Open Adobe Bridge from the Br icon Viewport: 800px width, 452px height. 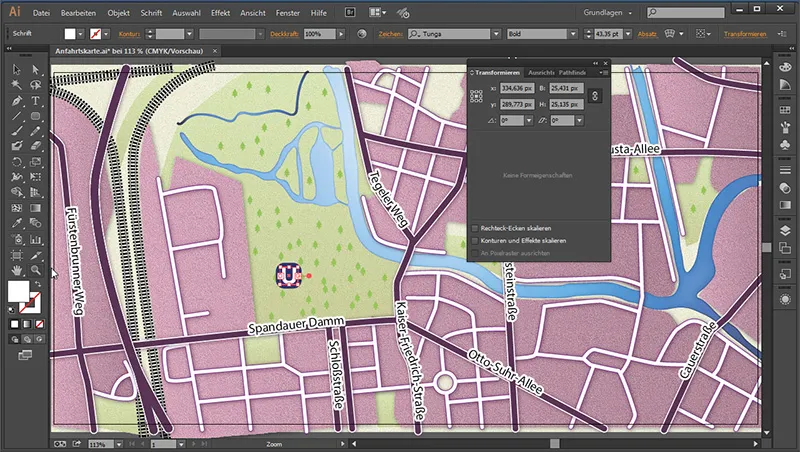(350, 13)
